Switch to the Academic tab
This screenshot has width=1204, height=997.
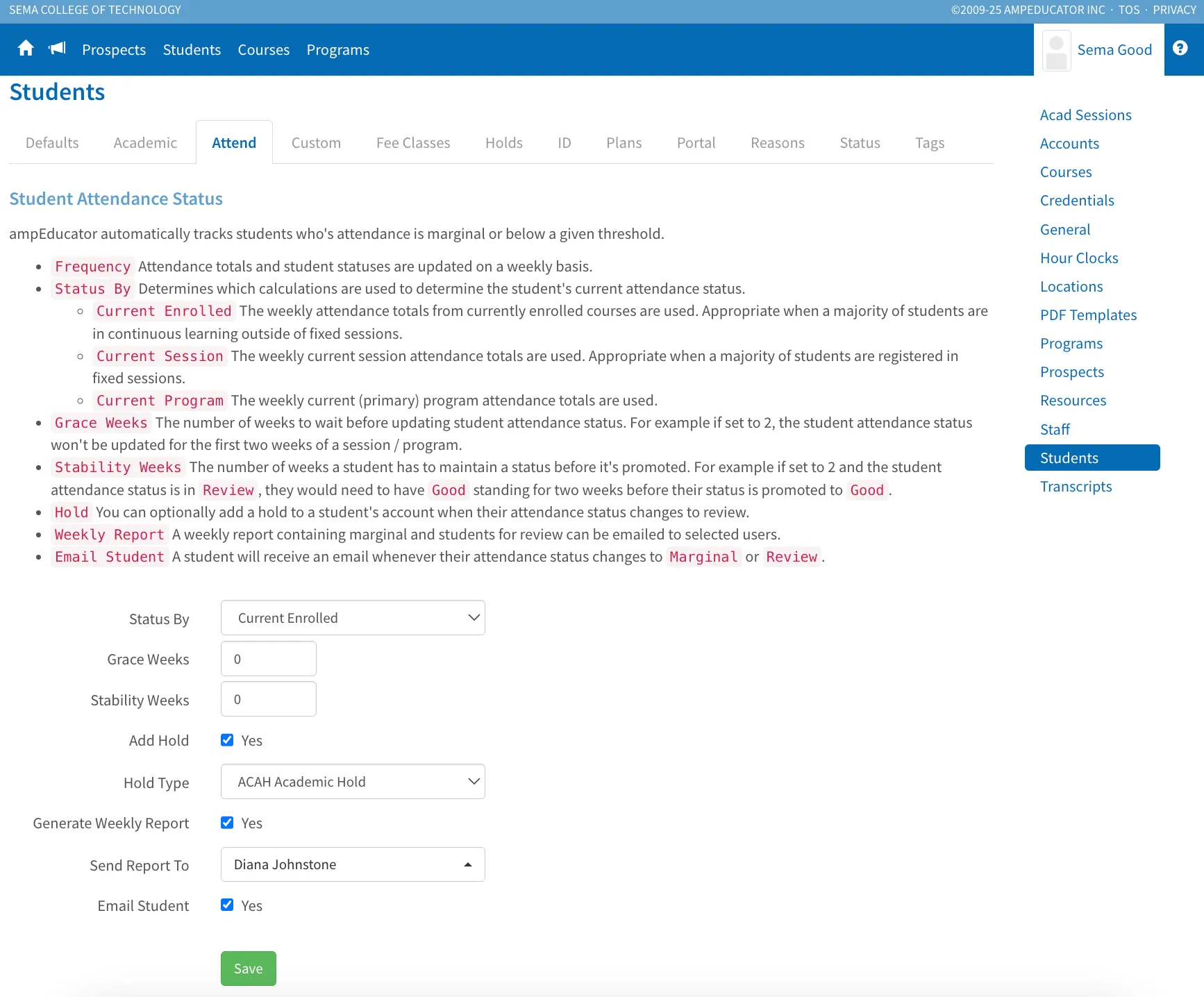point(145,143)
